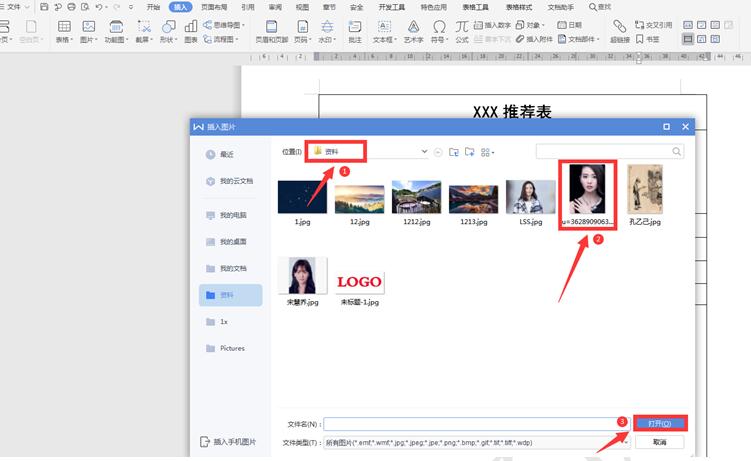Switch to the 审阅 tab
The width and height of the screenshot is (751, 461).
click(x=275, y=7)
